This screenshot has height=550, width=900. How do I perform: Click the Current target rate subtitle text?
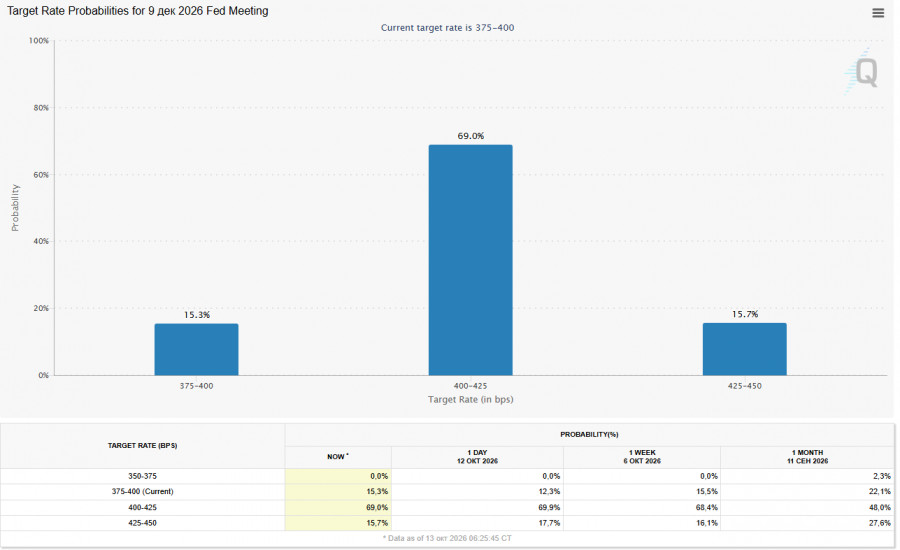click(448, 28)
